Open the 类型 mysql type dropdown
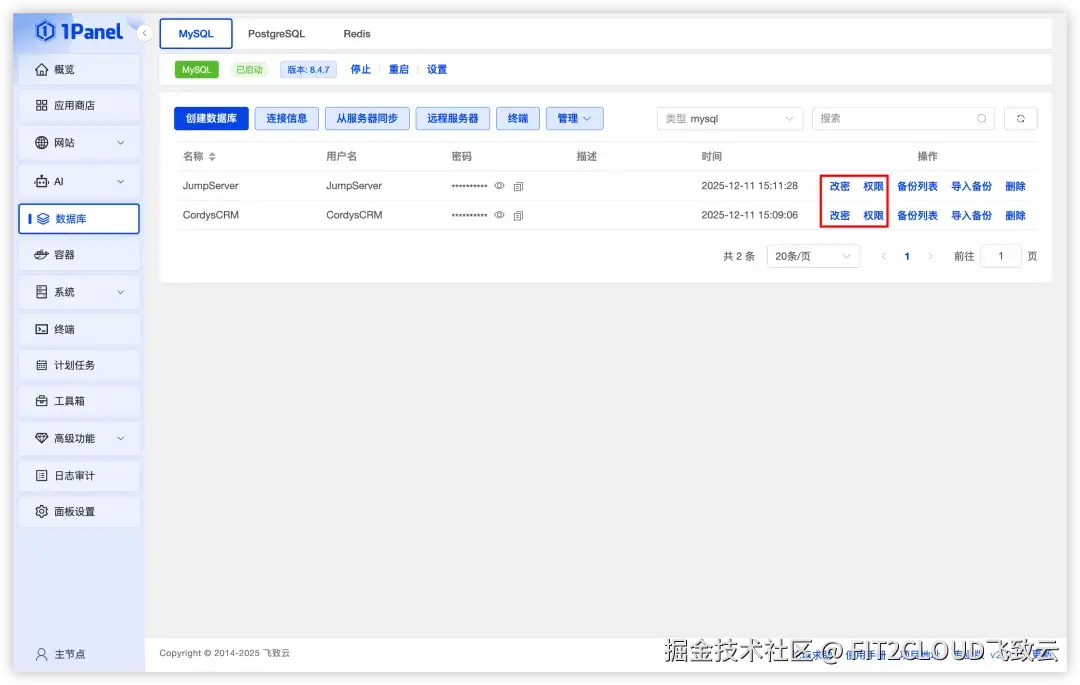Viewport: 1080px width, 685px height. coord(730,118)
